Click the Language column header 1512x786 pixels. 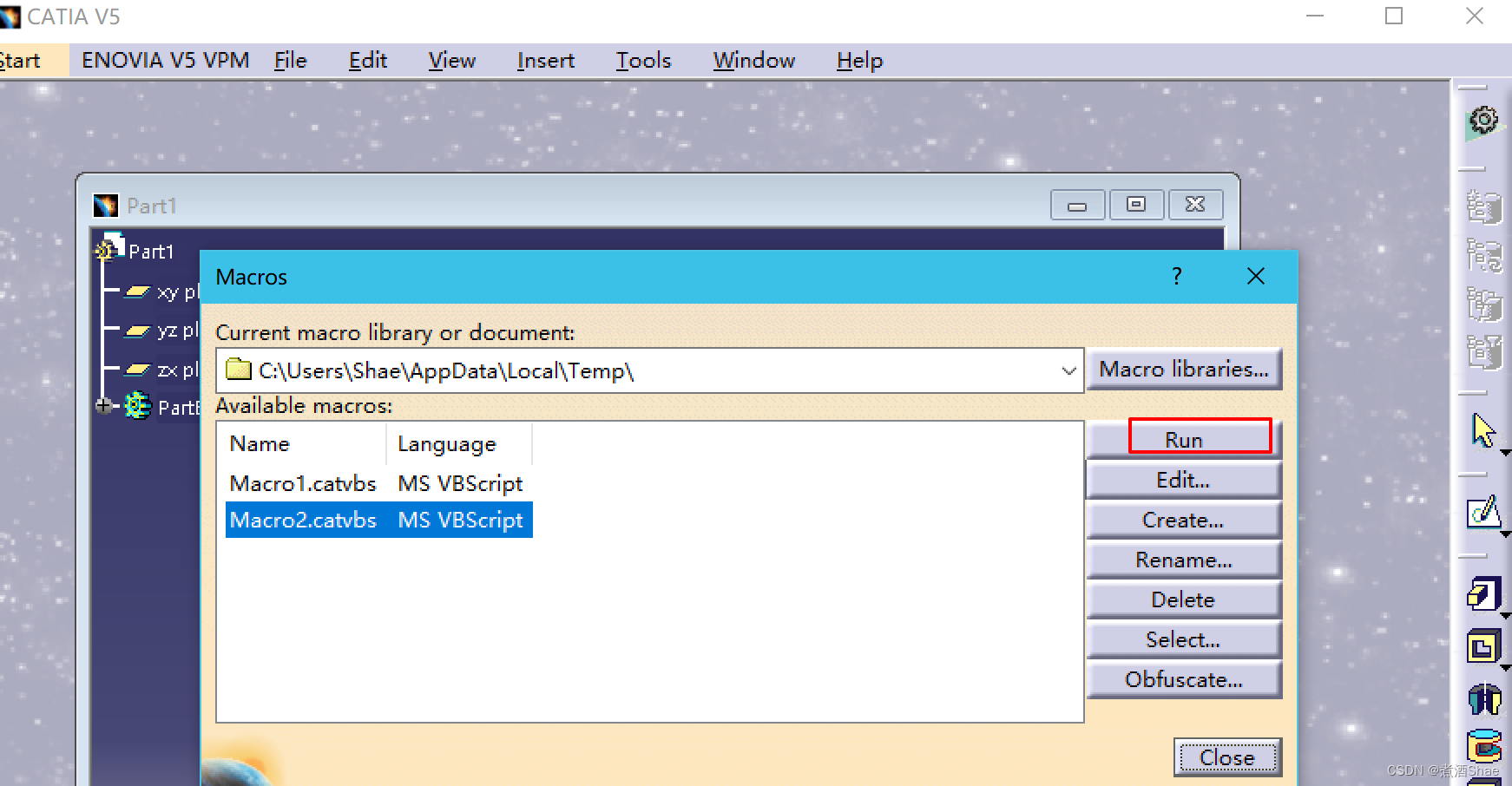(x=459, y=444)
